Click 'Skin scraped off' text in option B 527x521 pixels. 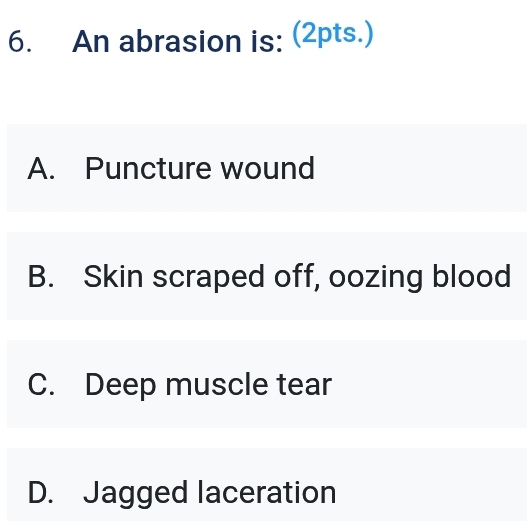pos(199,277)
